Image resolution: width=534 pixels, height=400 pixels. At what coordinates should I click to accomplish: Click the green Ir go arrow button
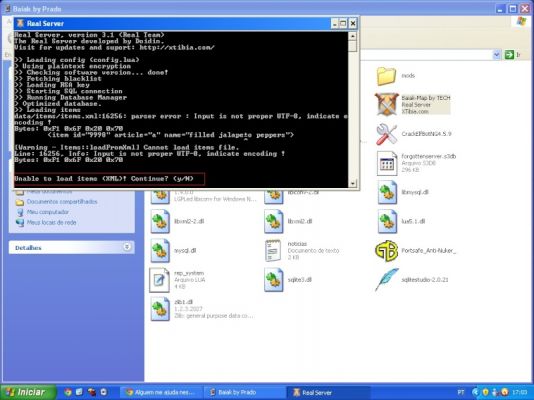[509, 54]
